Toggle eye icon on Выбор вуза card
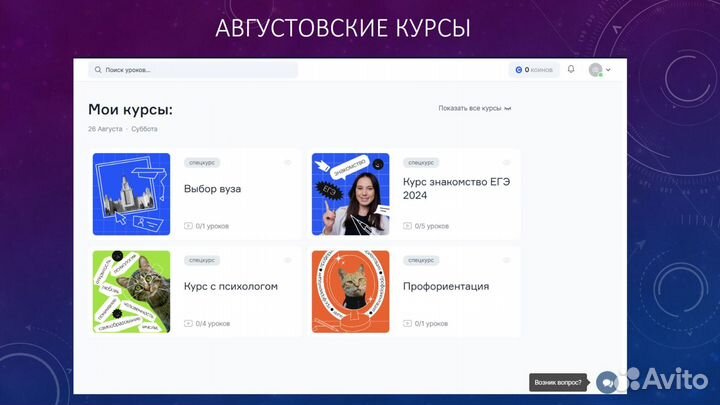720x405 pixels. coord(287,163)
